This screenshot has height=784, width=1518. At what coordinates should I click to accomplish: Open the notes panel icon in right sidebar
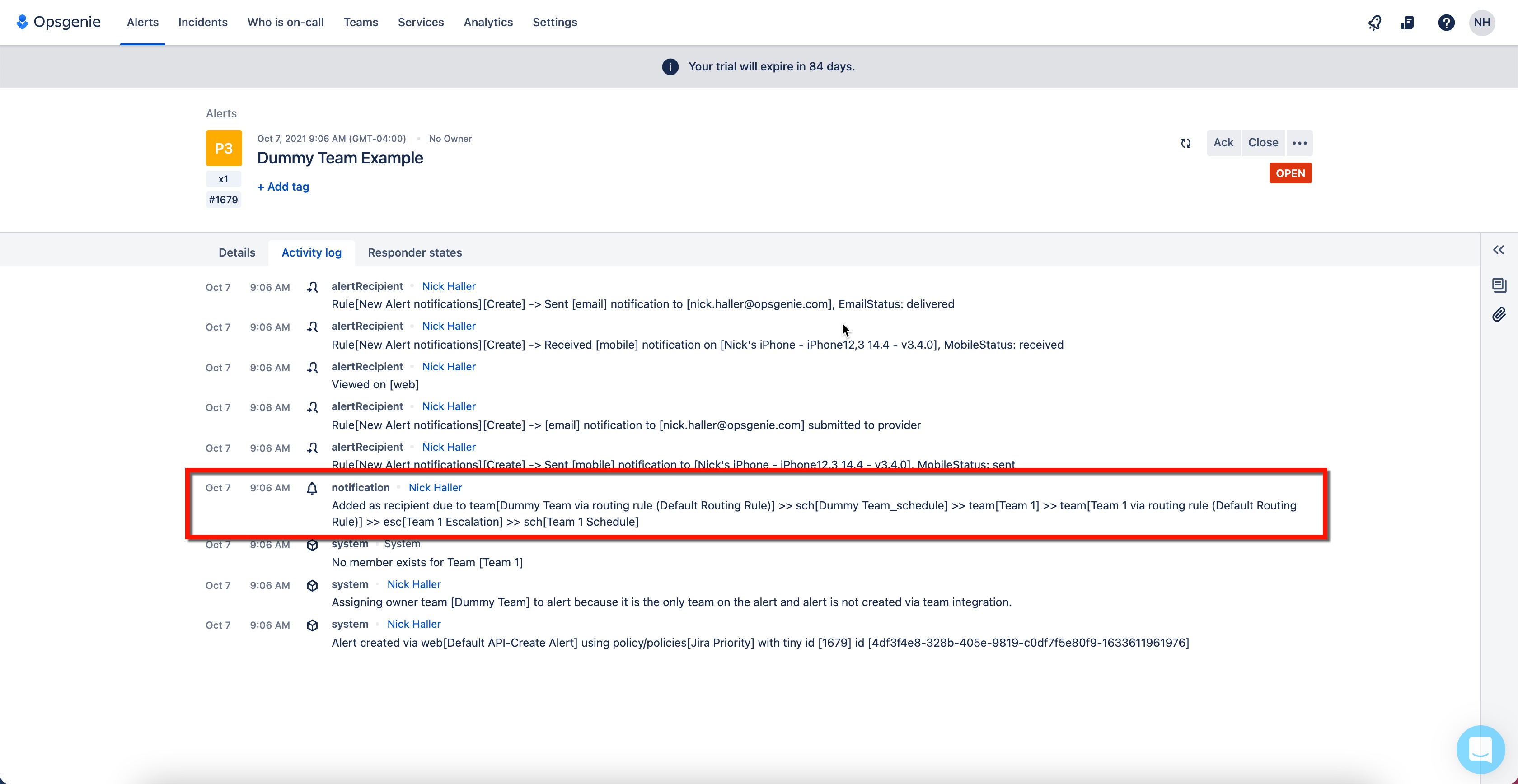[1499, 285]
